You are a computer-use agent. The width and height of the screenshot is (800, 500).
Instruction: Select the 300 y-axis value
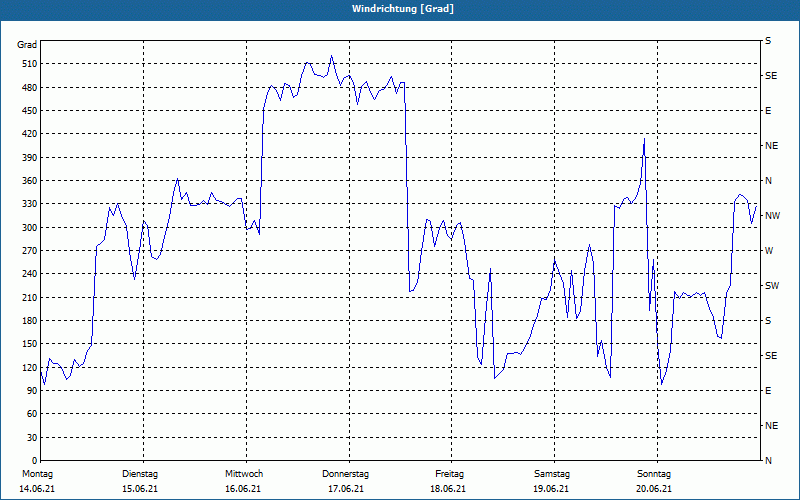29,228
